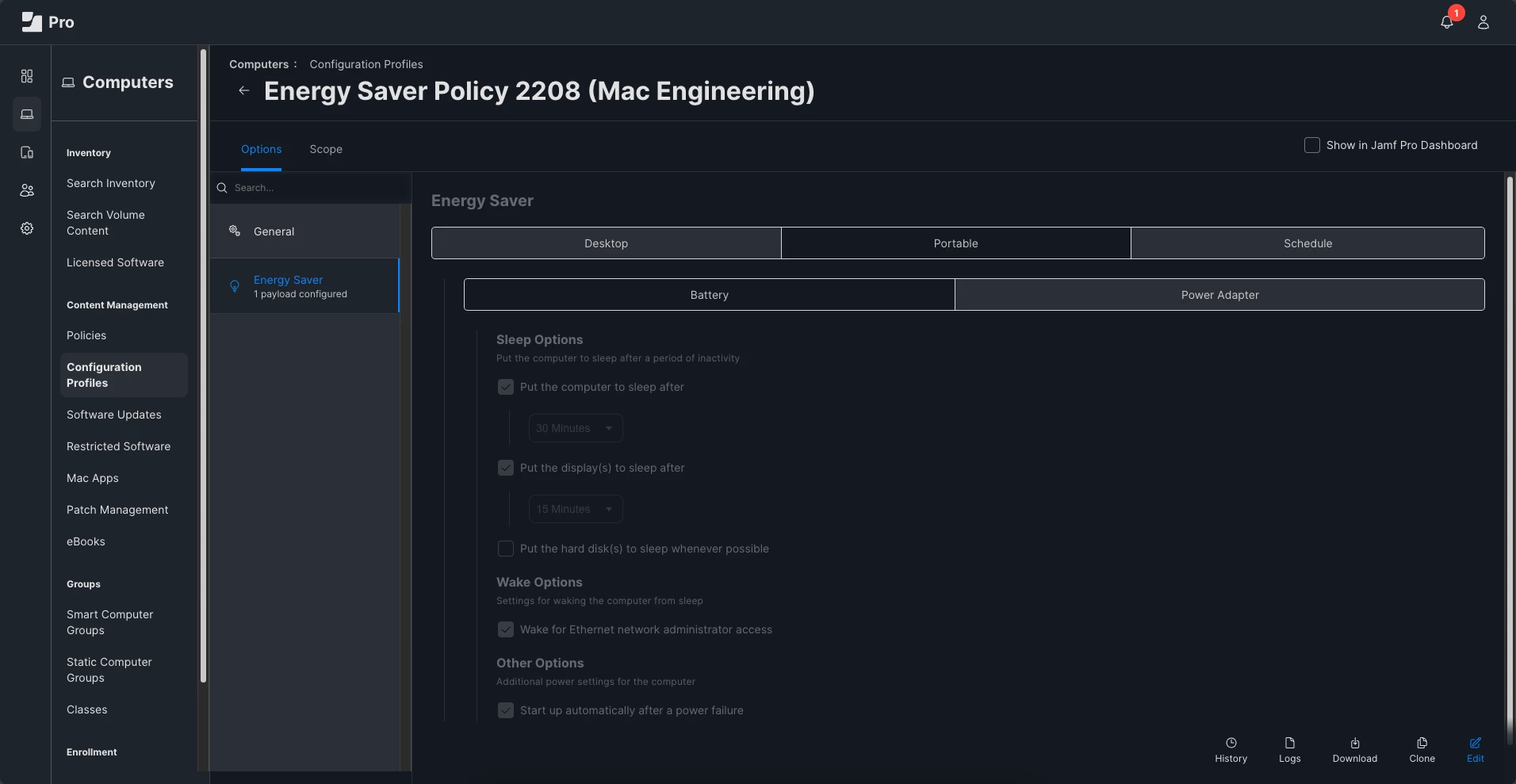The height and width of the screenshot is (784, 1516).
Task: Open Software Updates
Action: [x=114, y=415]
